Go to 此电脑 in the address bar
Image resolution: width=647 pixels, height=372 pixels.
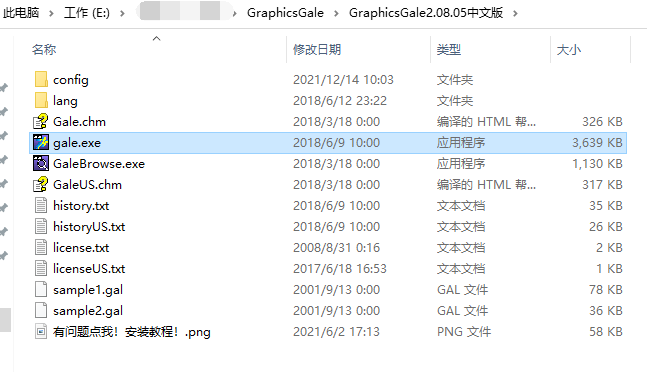[21, 13]
